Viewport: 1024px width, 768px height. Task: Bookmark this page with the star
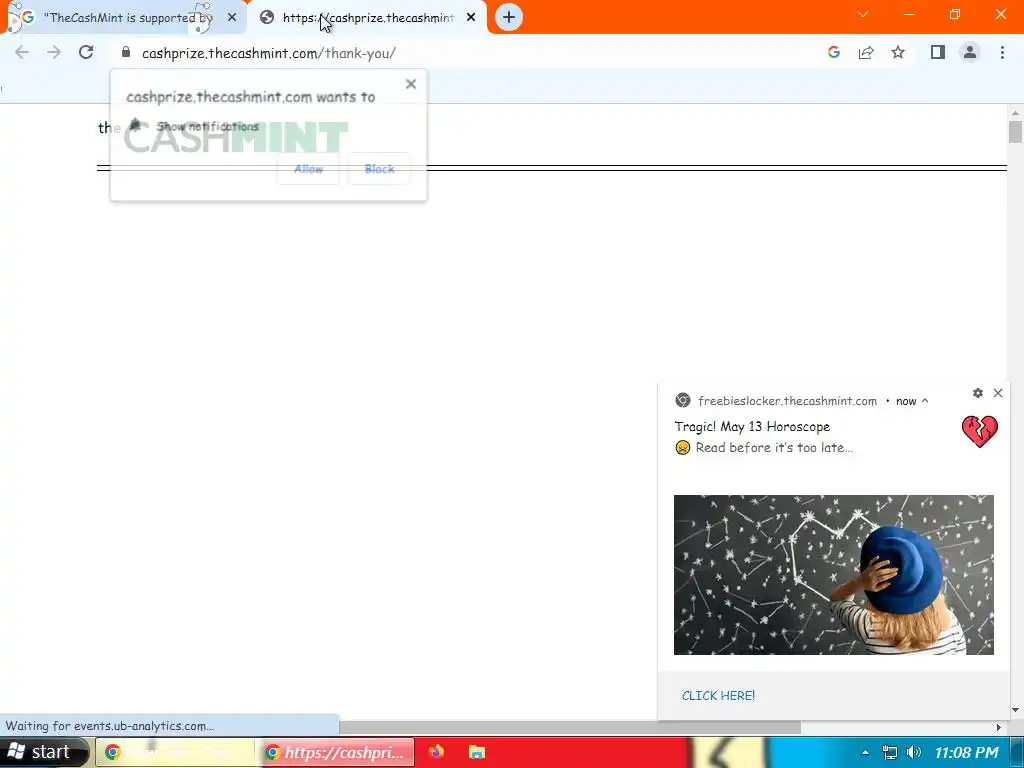coord(898,52)
